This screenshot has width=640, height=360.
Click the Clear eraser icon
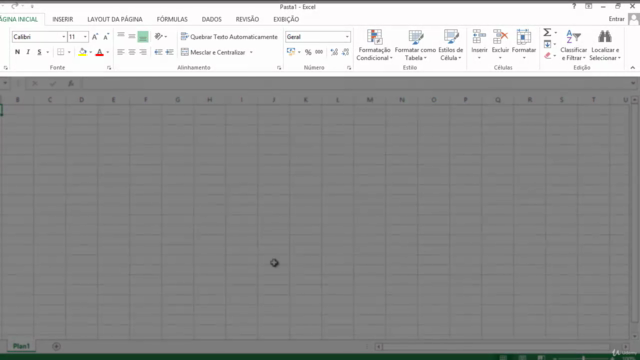548,56
